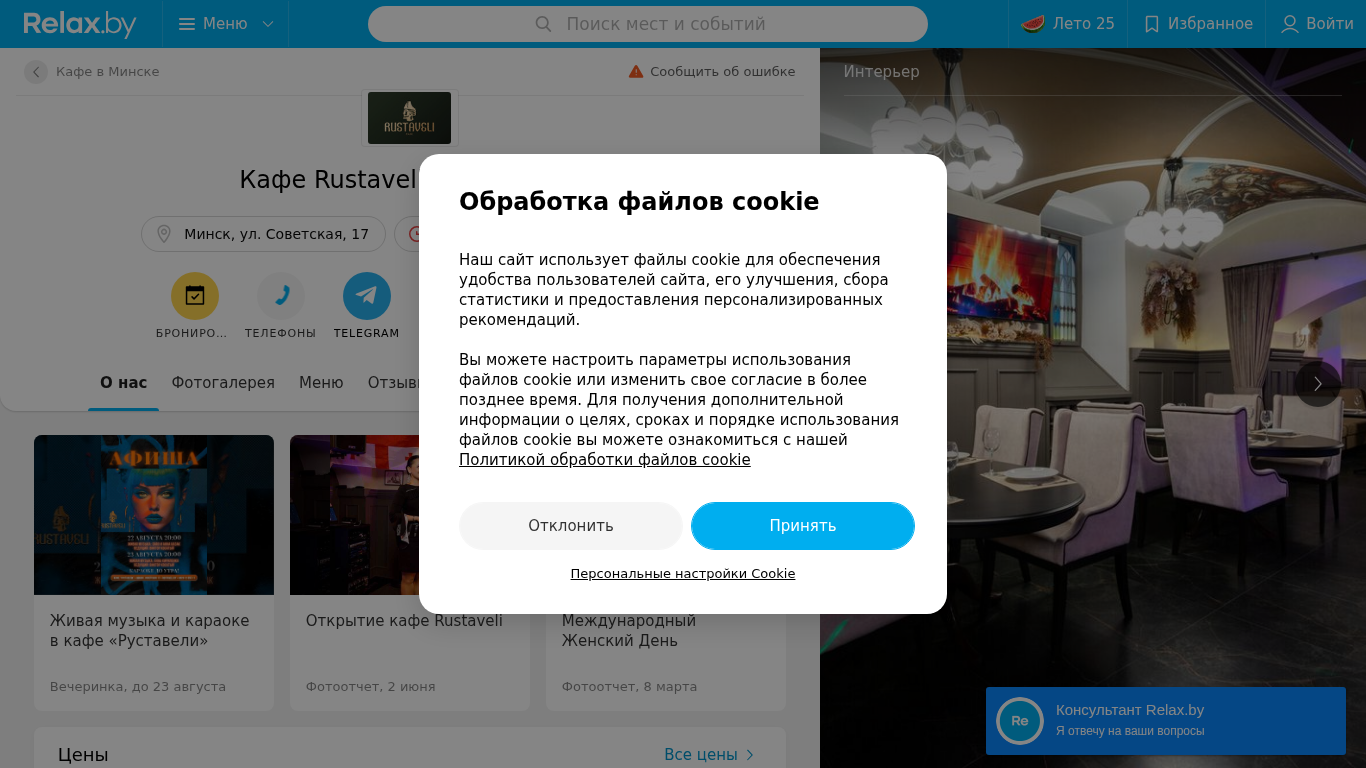Viewport: 1366px width, 768px height.
Task: Decline cookies with the Отклонить button
Action: point(571,526)
